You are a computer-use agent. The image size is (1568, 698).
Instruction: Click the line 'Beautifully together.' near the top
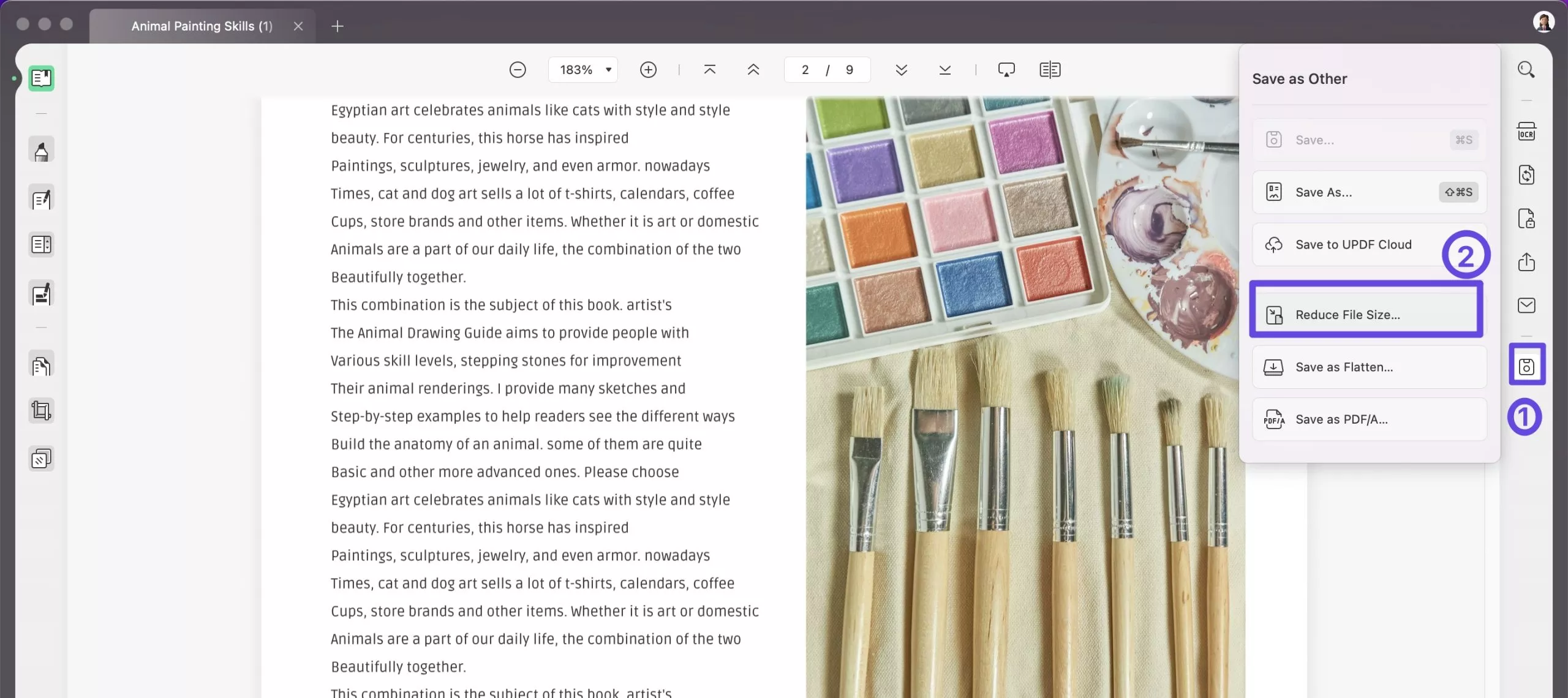click(399, 277)
